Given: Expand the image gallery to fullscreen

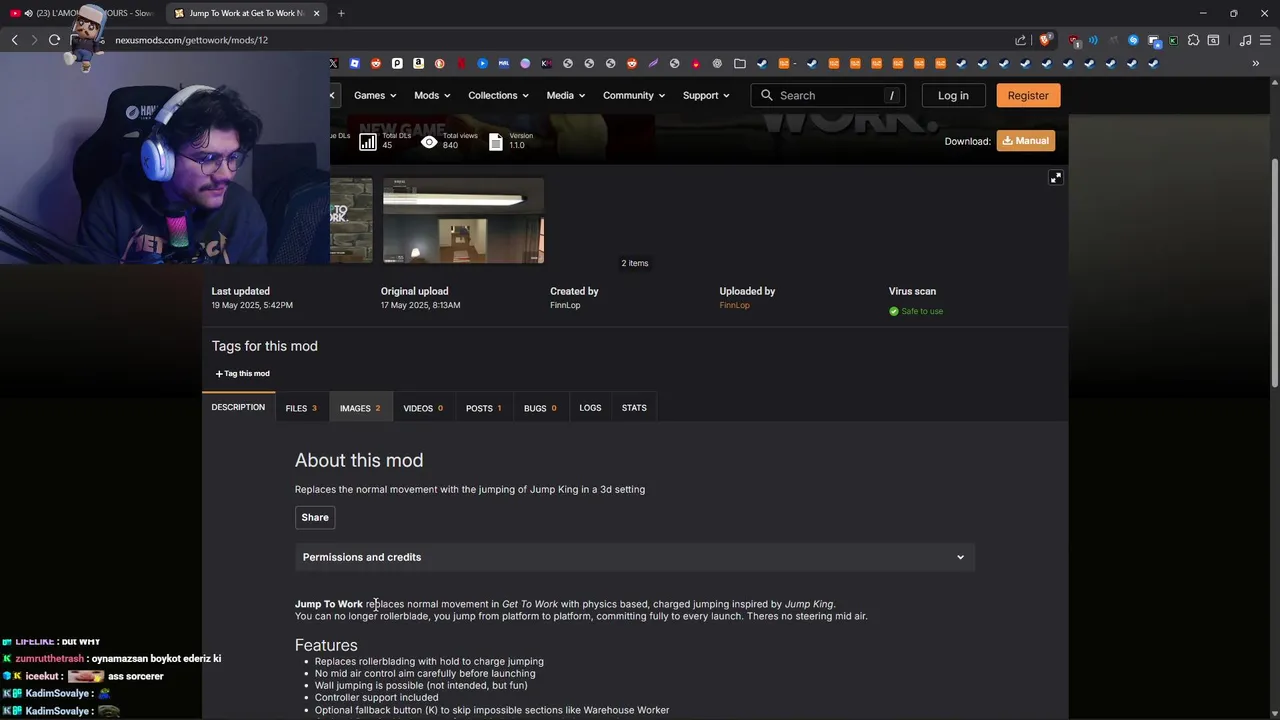Looking at the screenshot, I should 1055,177.
